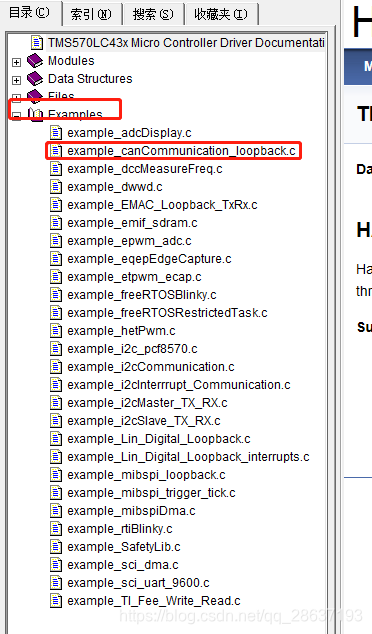Click the page icon beside example_canCommunication_loopback.c

coord(56,151)
